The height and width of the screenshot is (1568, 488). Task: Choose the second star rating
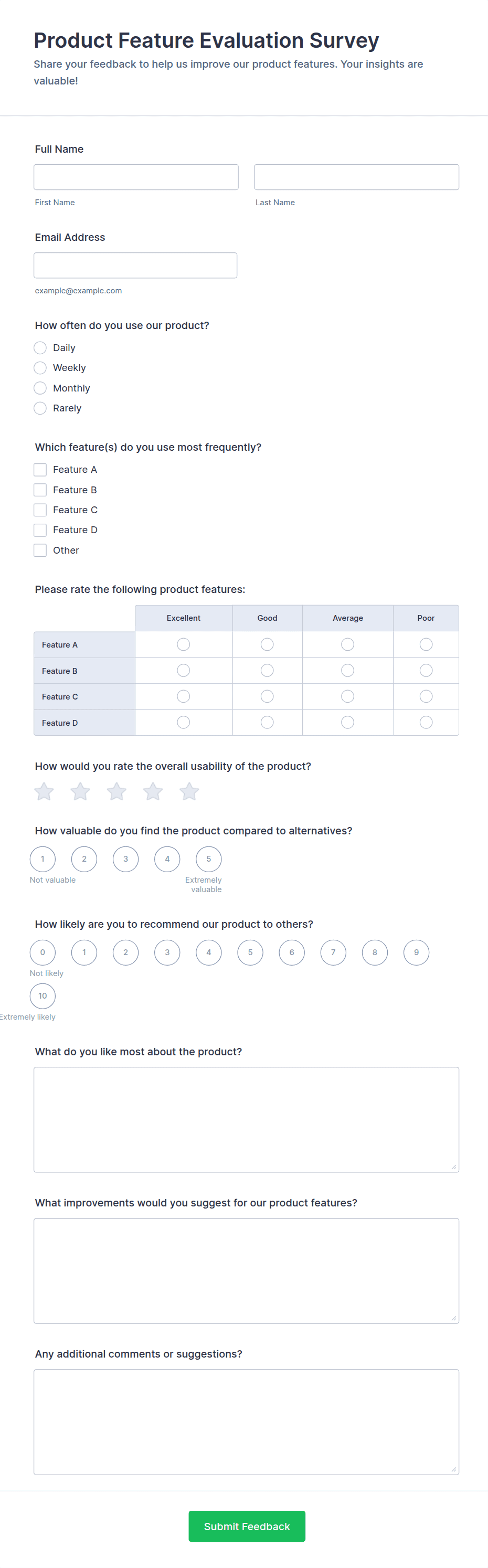(80, 792)
